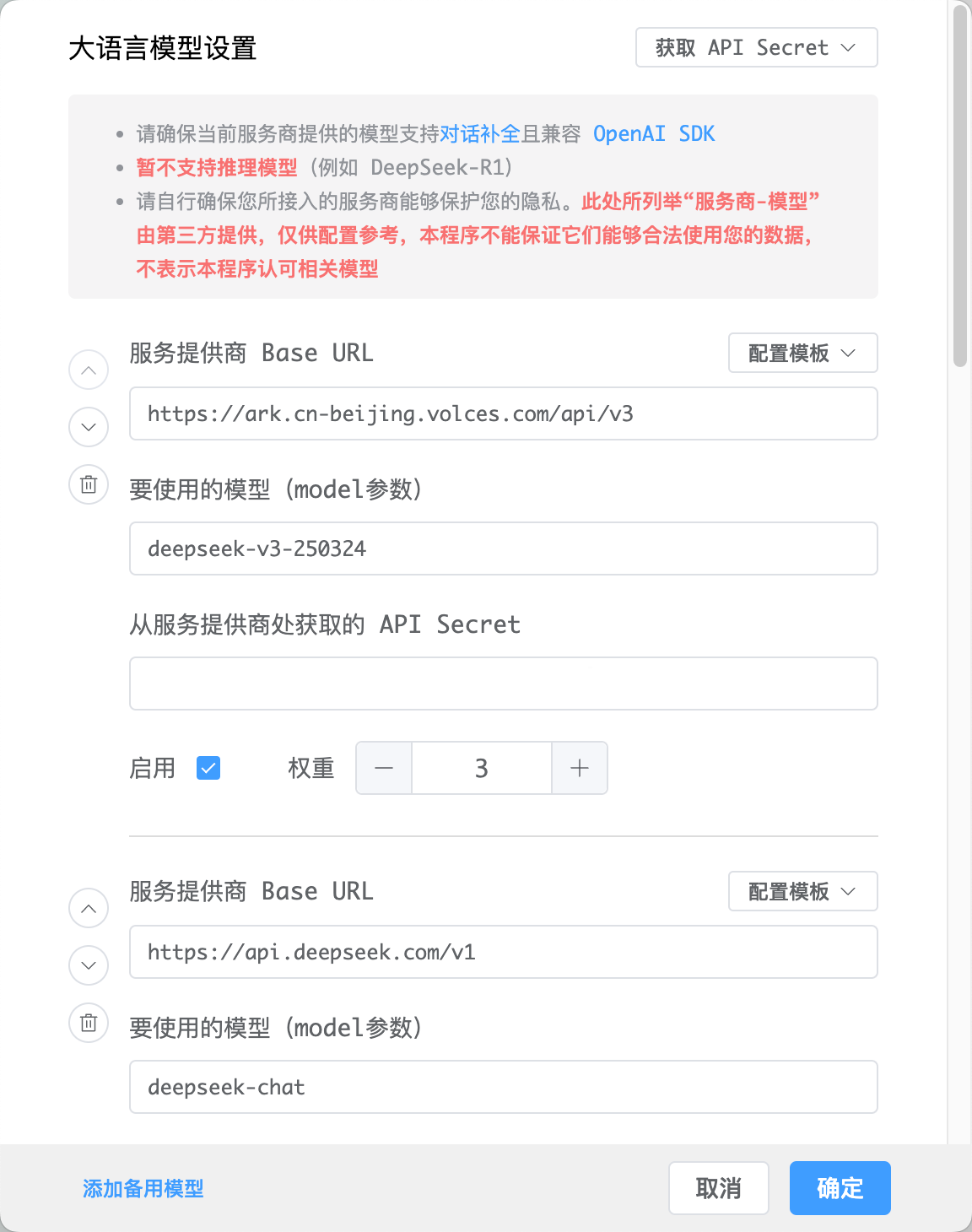Increase the 权重 weight value
The height and width of the screenshot is (1232, 972).
coord(579,768)
